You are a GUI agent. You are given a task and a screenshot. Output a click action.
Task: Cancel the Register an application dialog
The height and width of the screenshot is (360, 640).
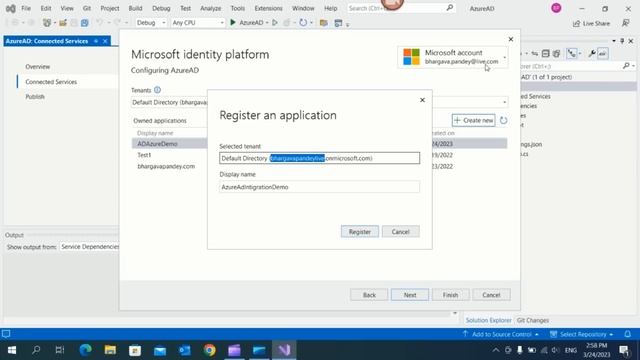tap(400, 232)
